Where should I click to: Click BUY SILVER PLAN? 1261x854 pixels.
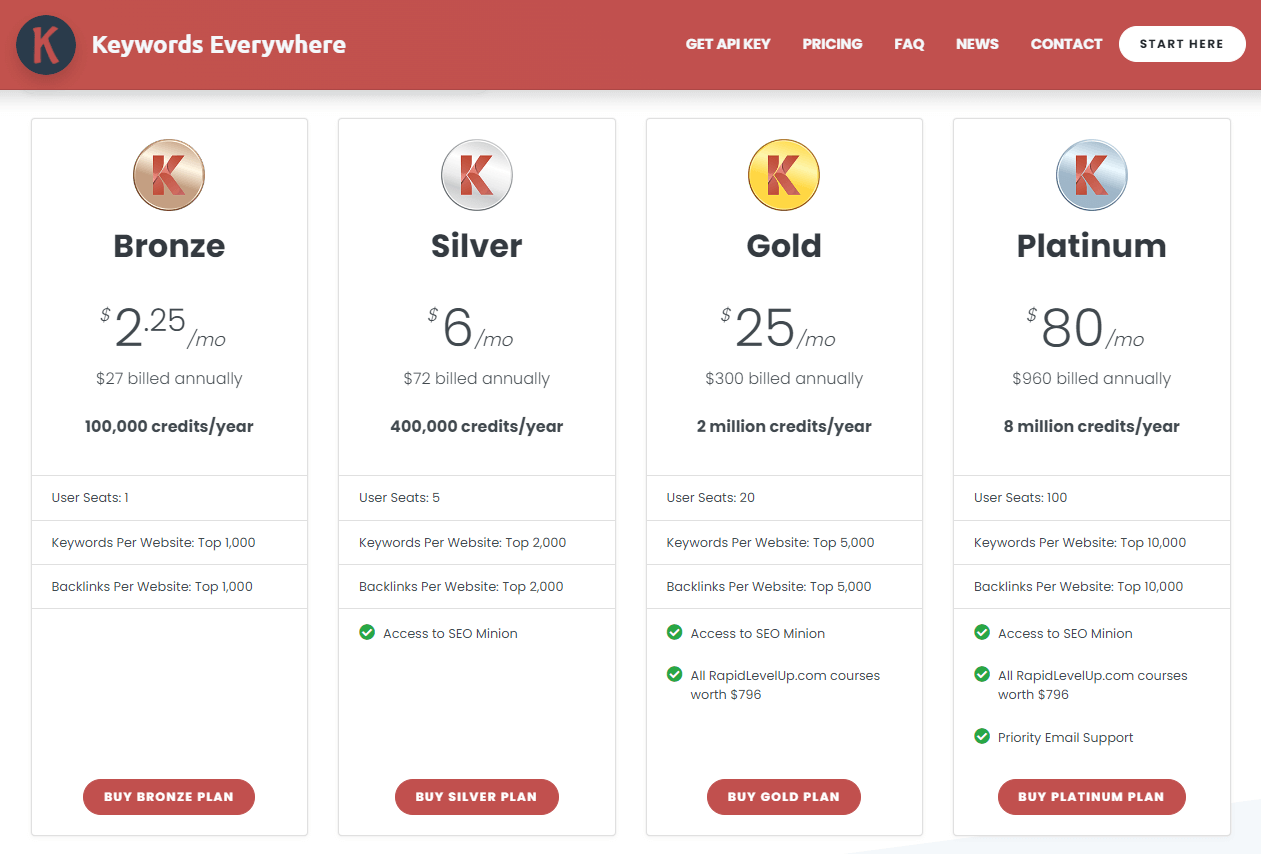pyautogui.click(x=476, y=797)
